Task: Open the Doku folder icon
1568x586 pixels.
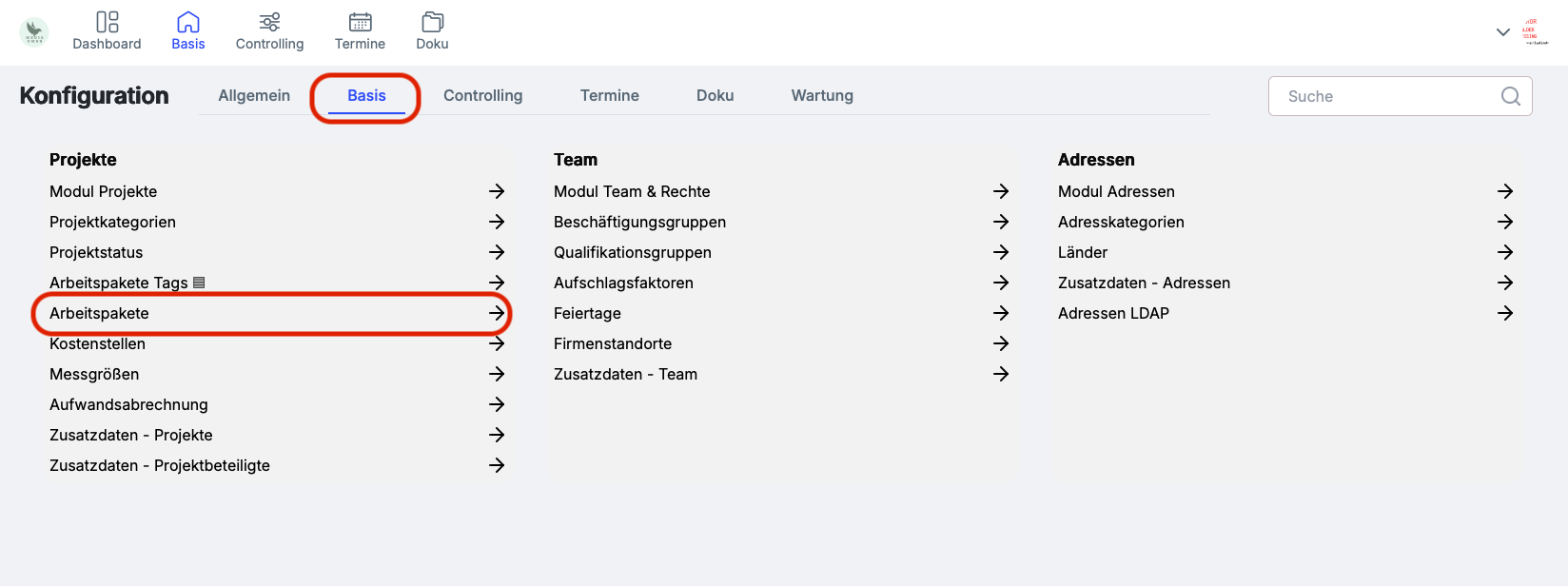Action: tap(432, 22)
